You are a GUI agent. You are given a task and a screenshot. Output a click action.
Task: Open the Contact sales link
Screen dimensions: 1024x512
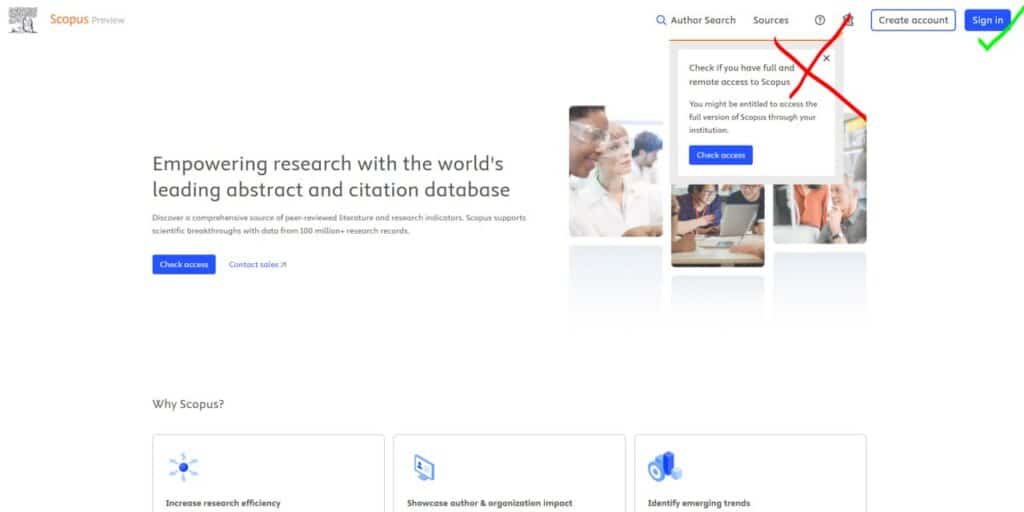pyautogui.click(x=257, y=264)
